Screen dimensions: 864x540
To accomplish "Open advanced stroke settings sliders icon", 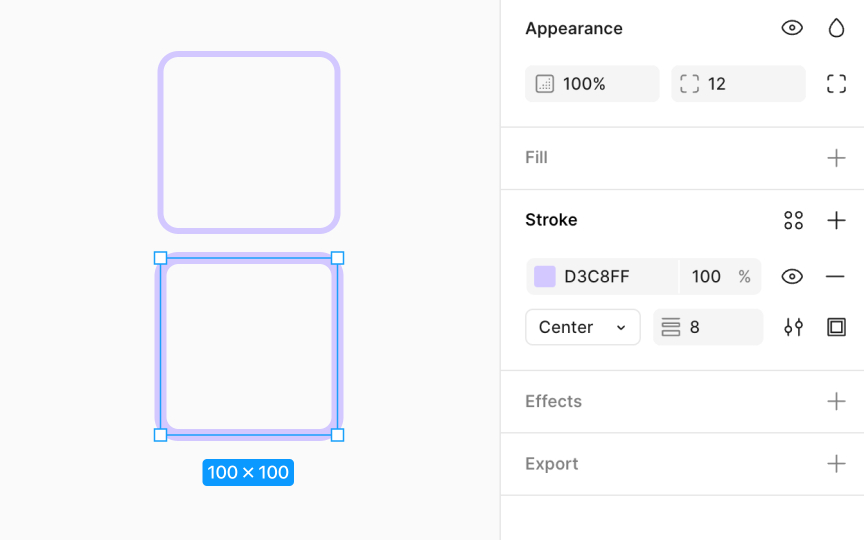I will (793, 327).
